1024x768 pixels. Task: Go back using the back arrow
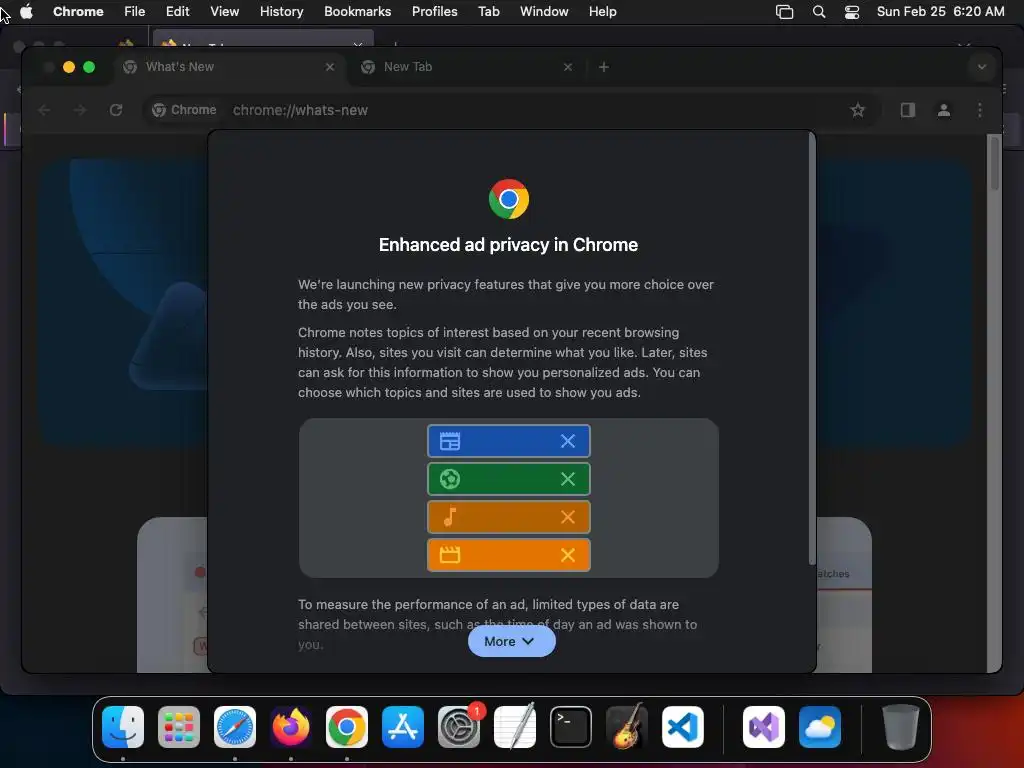click(x=44, y=110)
